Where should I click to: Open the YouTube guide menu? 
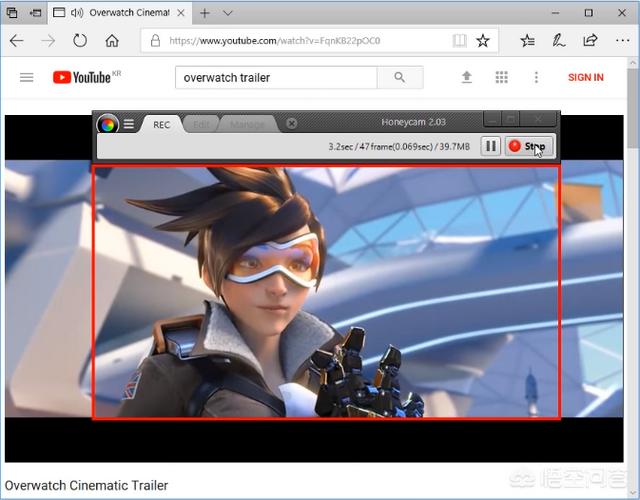pyautogui.click(x=27, y=77)
